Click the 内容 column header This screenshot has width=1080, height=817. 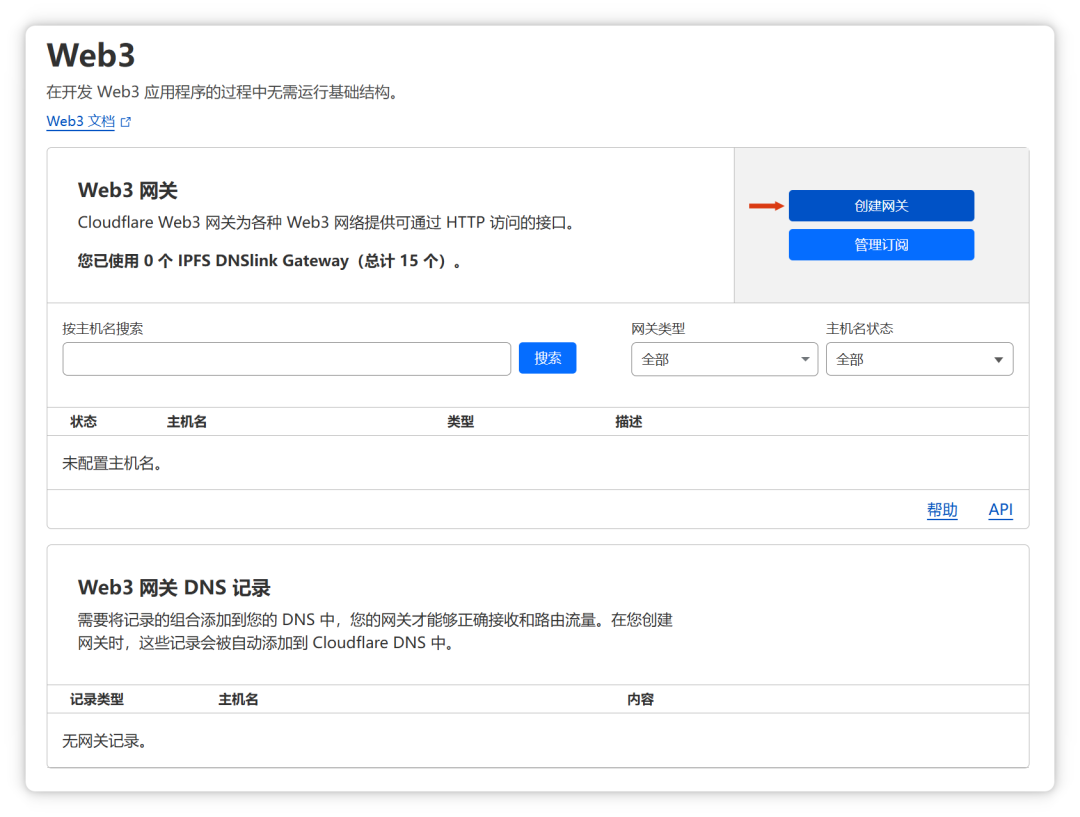[640, 699]
